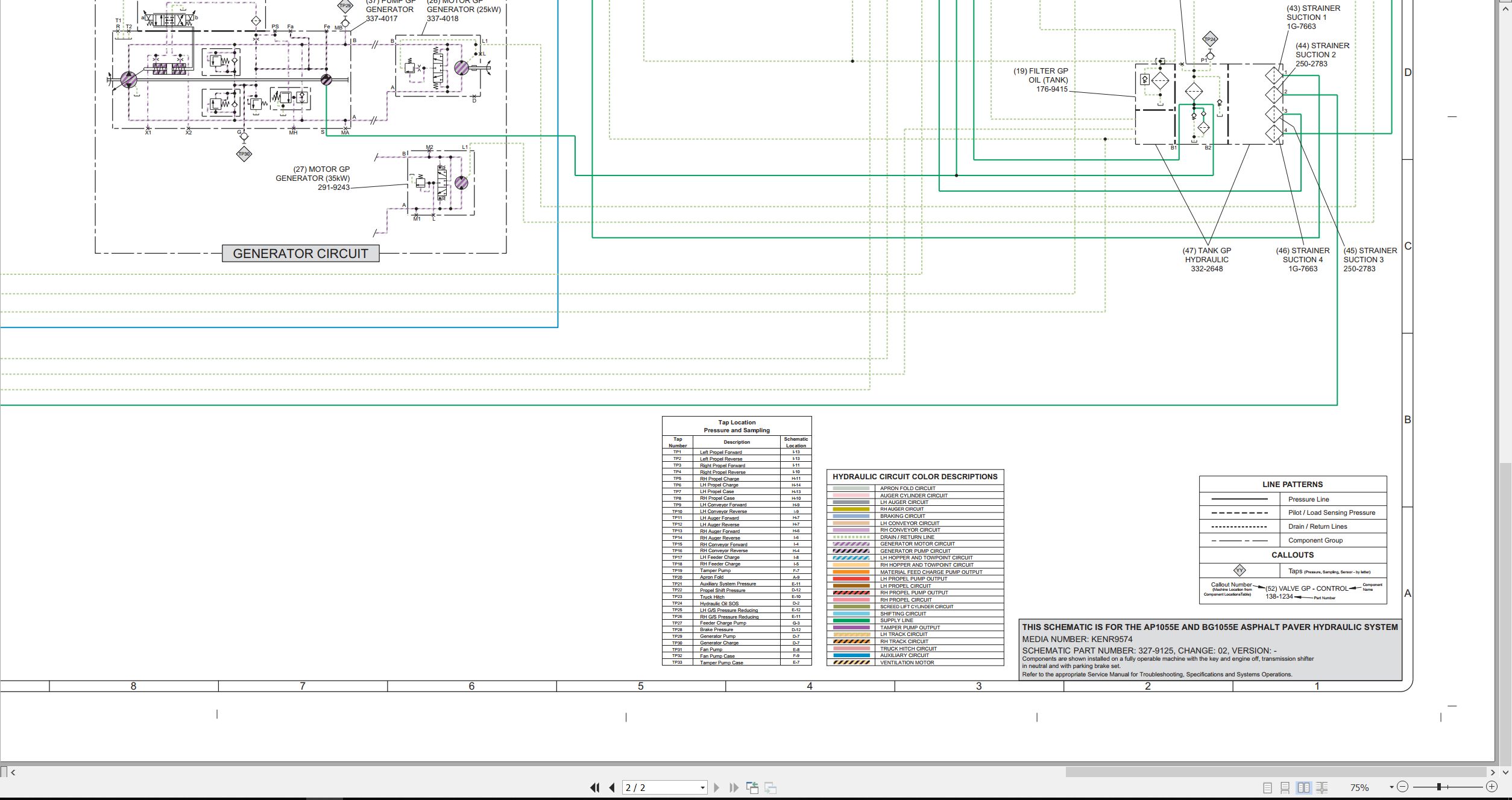1512x800 pixels.
Task: Click the Tap Location table title
Action: pyautogui.click(x=737, y=426)
